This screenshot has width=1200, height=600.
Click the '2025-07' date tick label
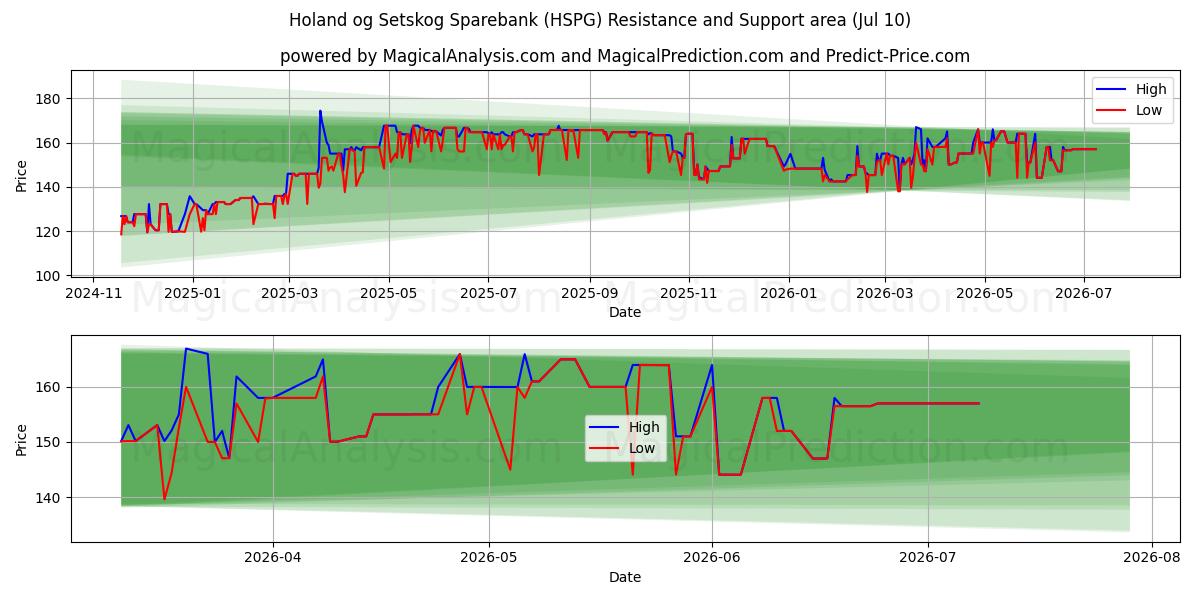pyautogui.click(x=488, y=294)
